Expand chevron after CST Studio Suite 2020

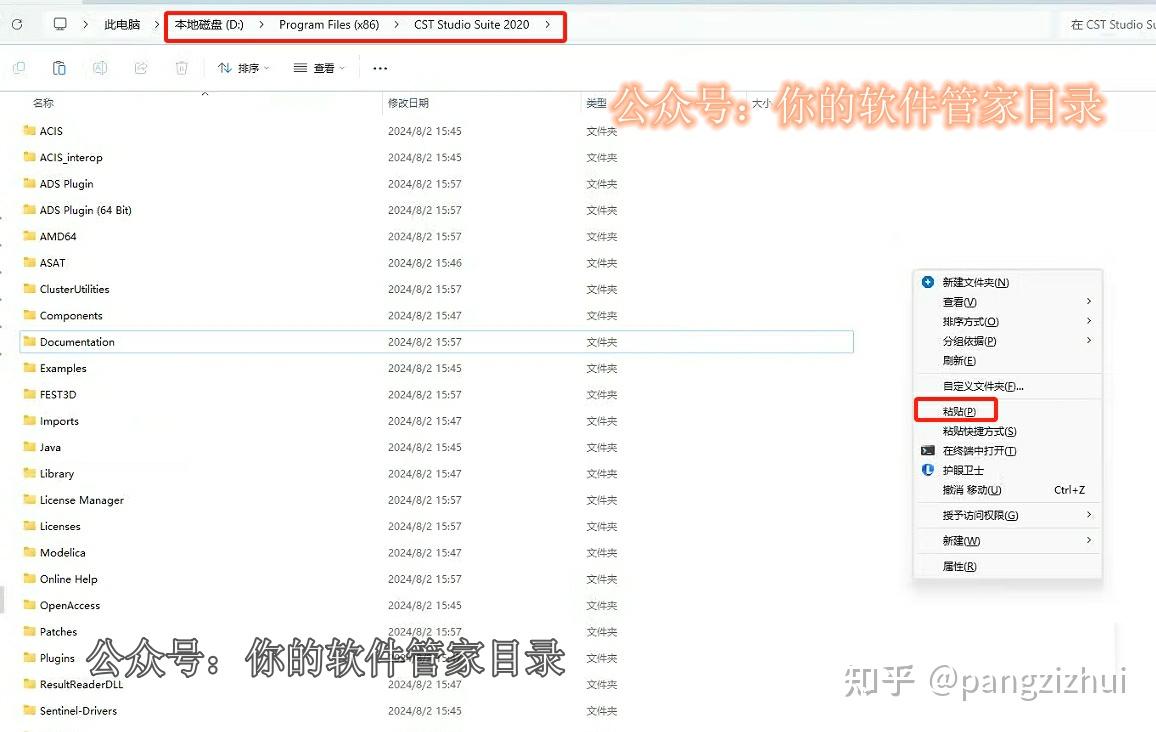click(547, 24)
